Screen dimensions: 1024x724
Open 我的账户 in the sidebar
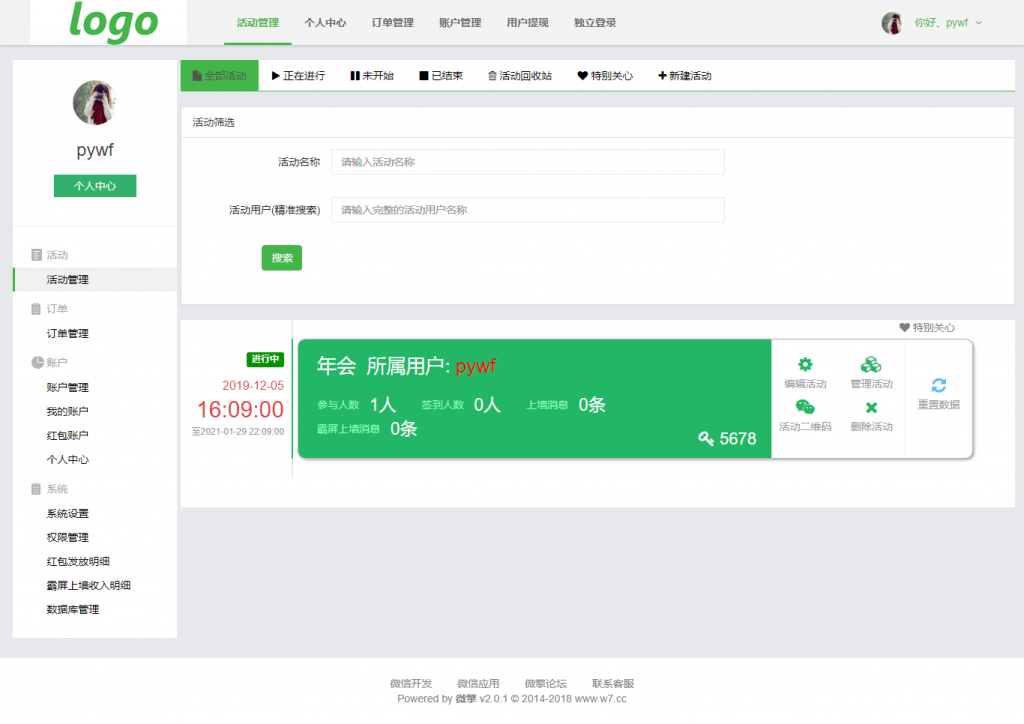tap(68, 411)
